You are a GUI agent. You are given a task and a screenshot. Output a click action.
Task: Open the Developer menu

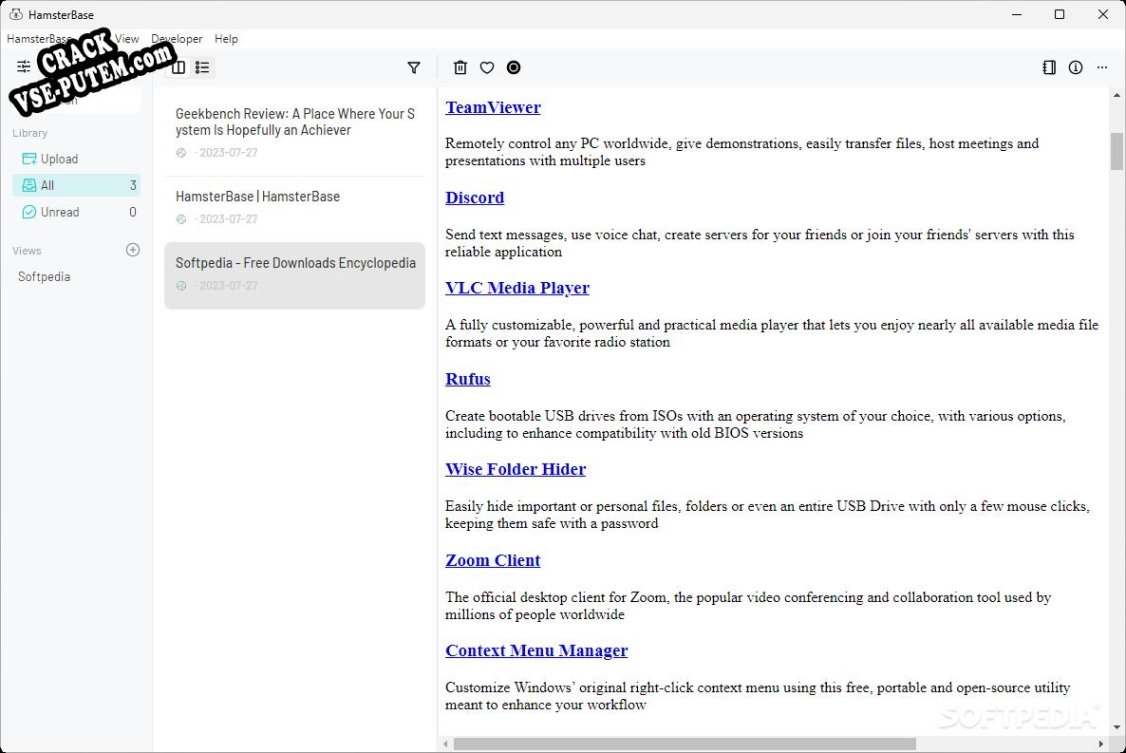(x=177, y=39)
